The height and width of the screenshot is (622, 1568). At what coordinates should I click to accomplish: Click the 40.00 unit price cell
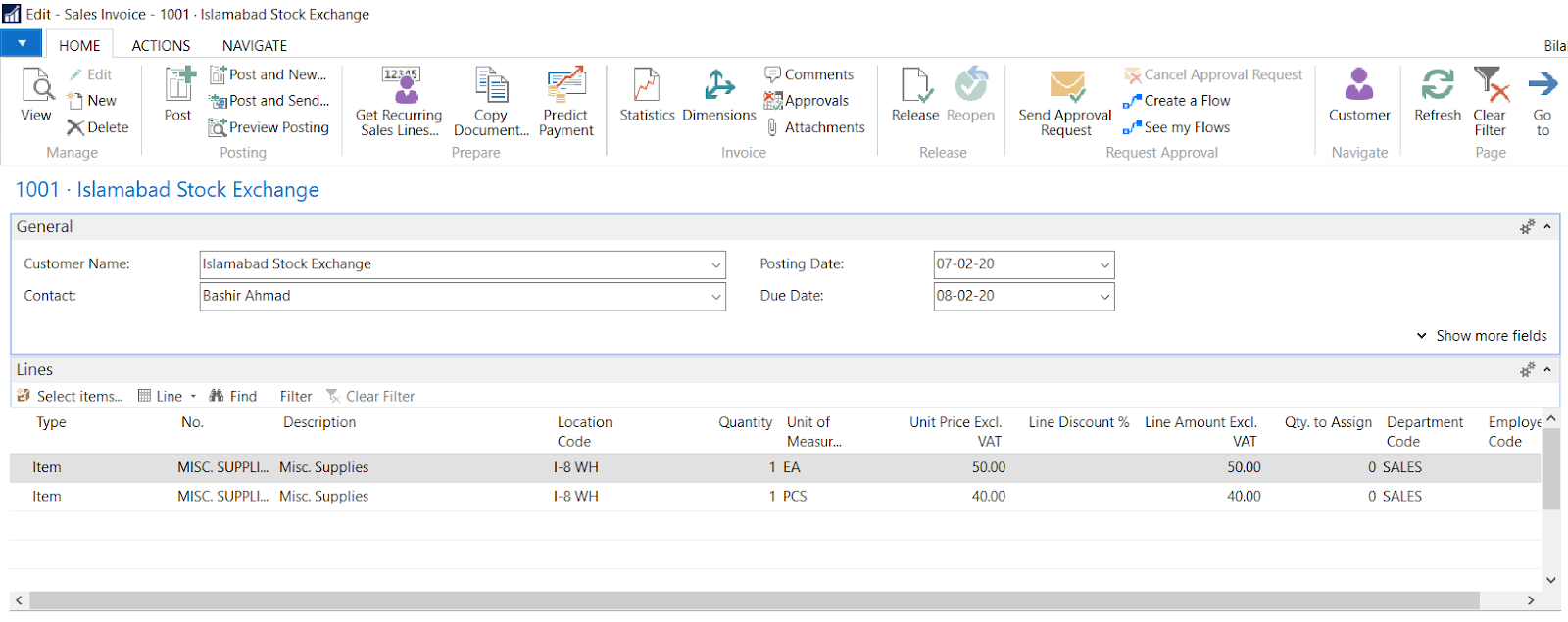(989, 497)
